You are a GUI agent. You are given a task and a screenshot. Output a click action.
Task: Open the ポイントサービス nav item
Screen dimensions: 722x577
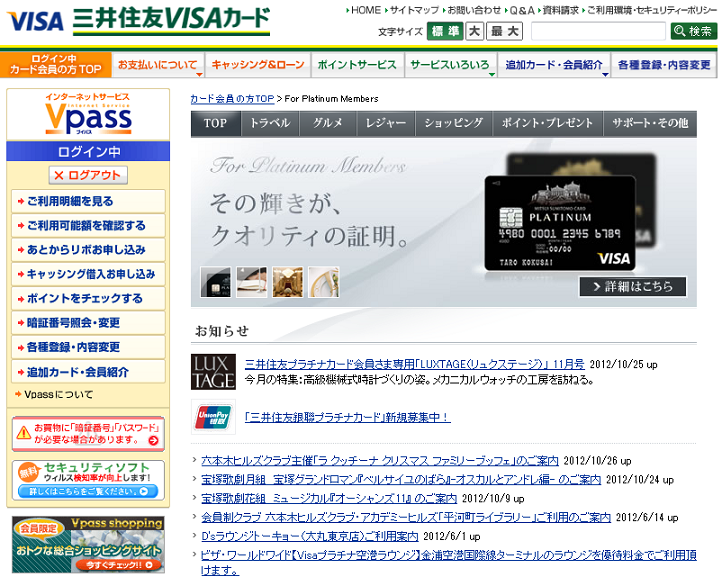[x=357, y=65]
